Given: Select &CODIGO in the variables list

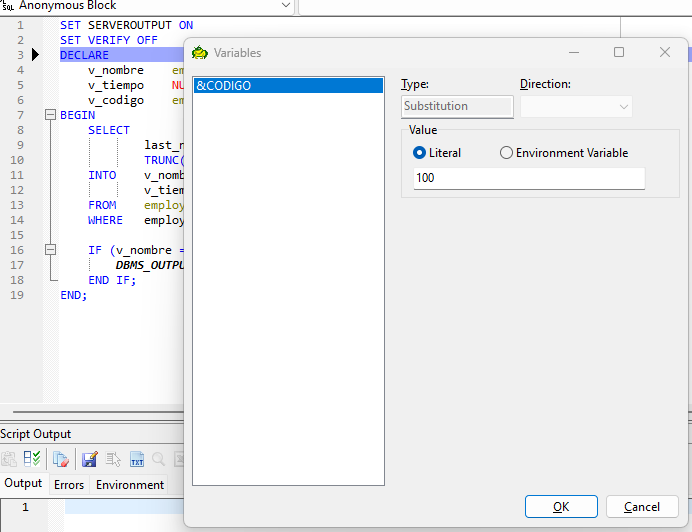Looking at the screenshot, I should pyautogui.click(x=288, y=86).
